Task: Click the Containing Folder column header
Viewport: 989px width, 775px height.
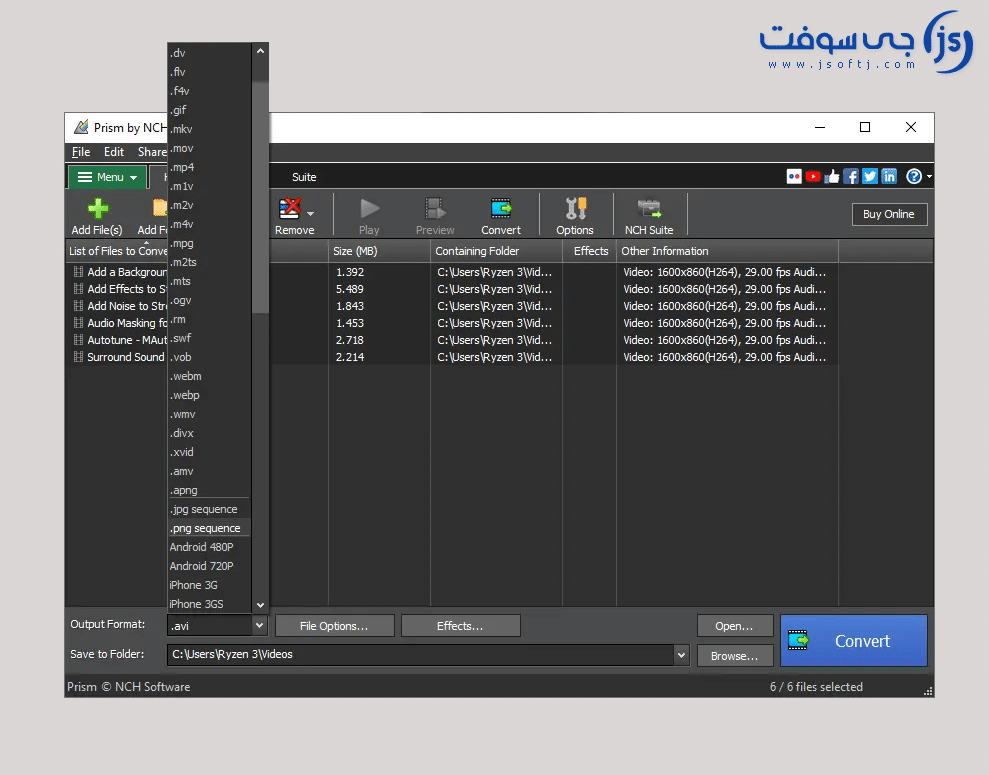Action: click(x=496, y=251)
